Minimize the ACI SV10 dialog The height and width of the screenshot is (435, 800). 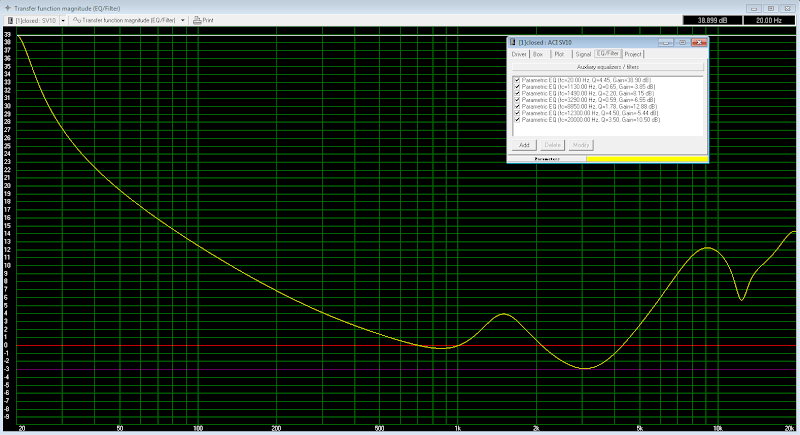coord(667,43)
